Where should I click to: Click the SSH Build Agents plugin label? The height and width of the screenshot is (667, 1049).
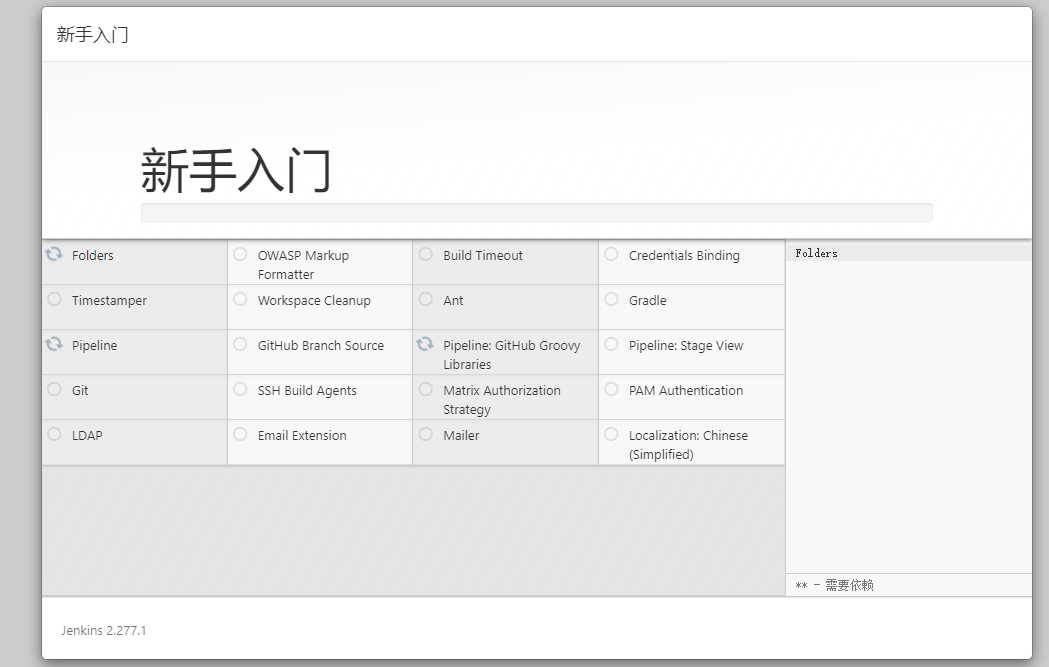point(307,391)
